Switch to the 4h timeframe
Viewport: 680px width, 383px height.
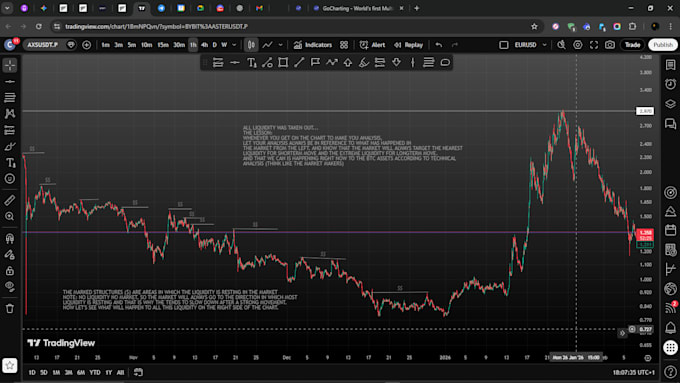point(204,45)
